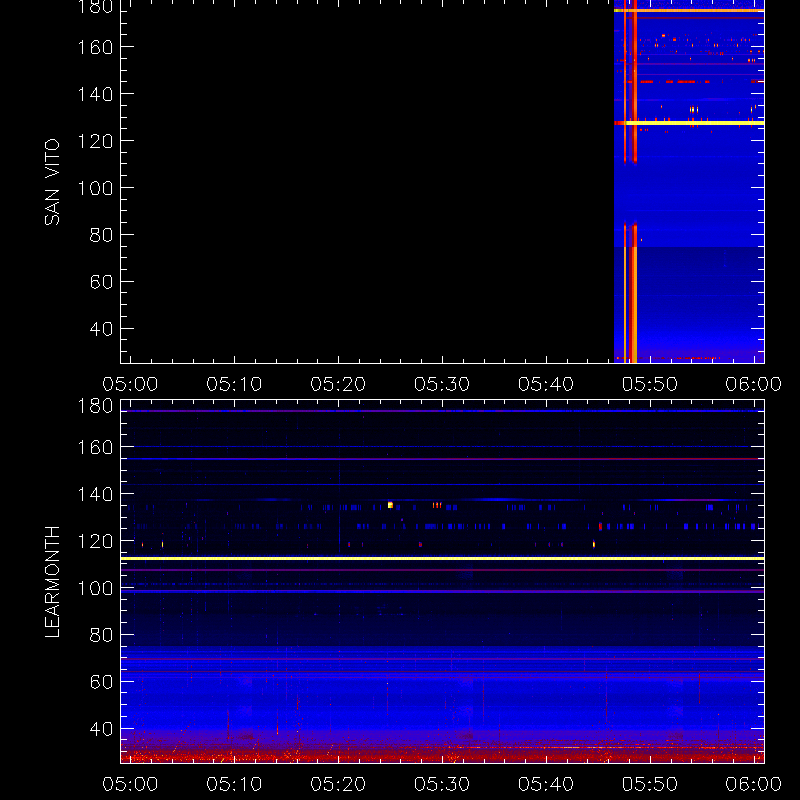Select the 80 tick on LEARMONTH axis
This screenshot has height=800, width=800.
pos(101,635)
